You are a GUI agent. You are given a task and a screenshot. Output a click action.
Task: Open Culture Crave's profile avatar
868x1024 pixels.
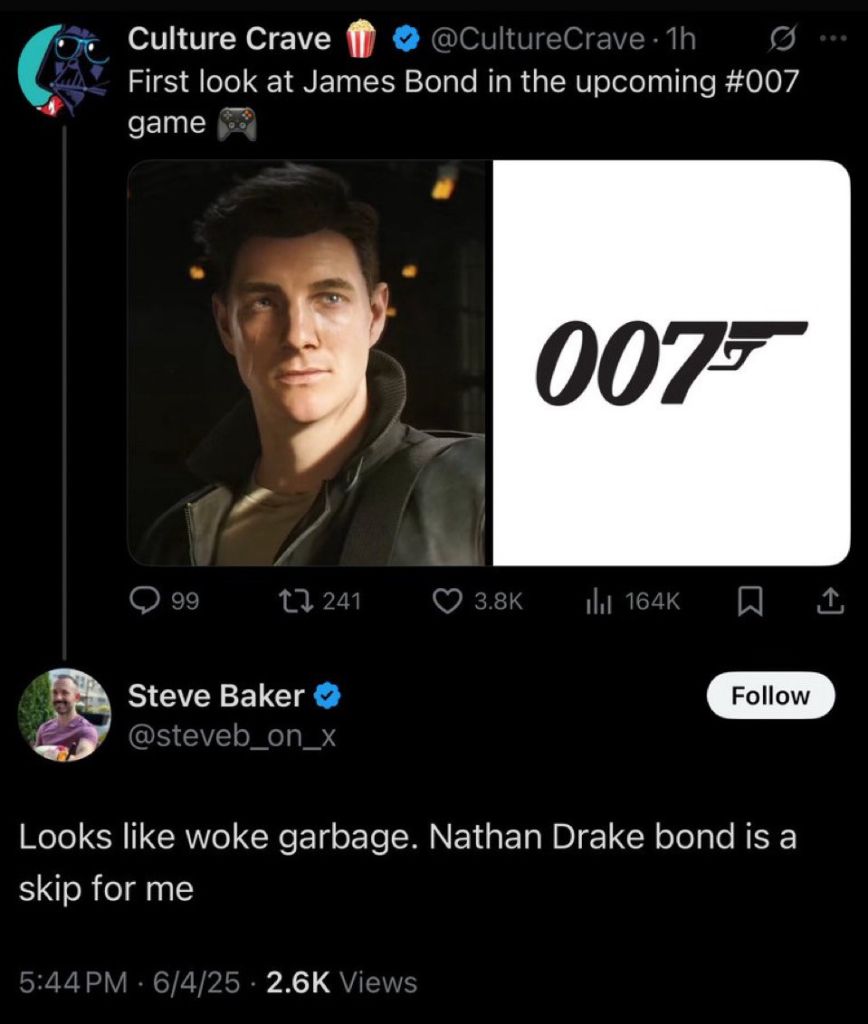tap(63, 66)
